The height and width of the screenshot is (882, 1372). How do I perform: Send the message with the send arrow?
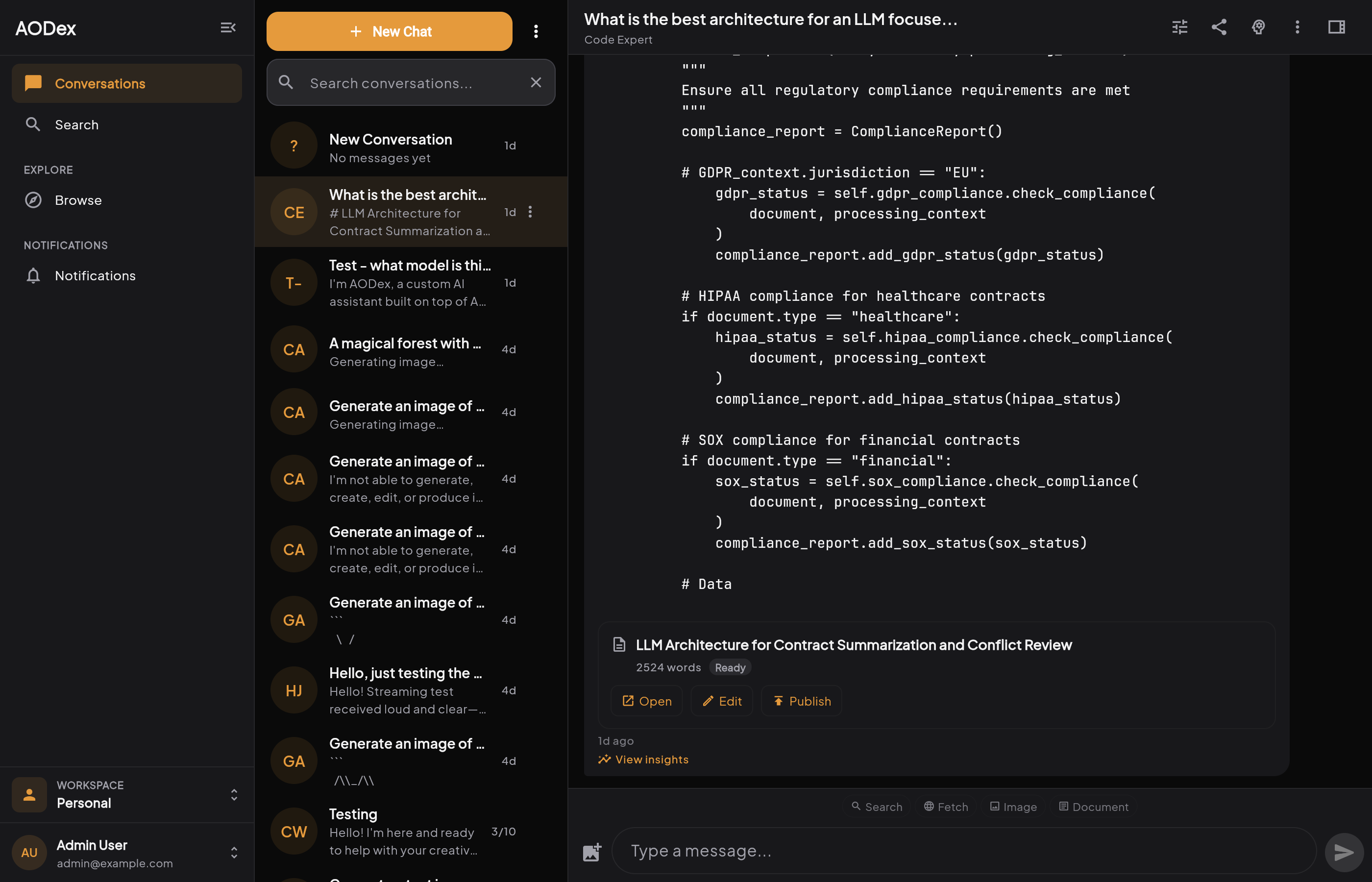coord(1343,851)
